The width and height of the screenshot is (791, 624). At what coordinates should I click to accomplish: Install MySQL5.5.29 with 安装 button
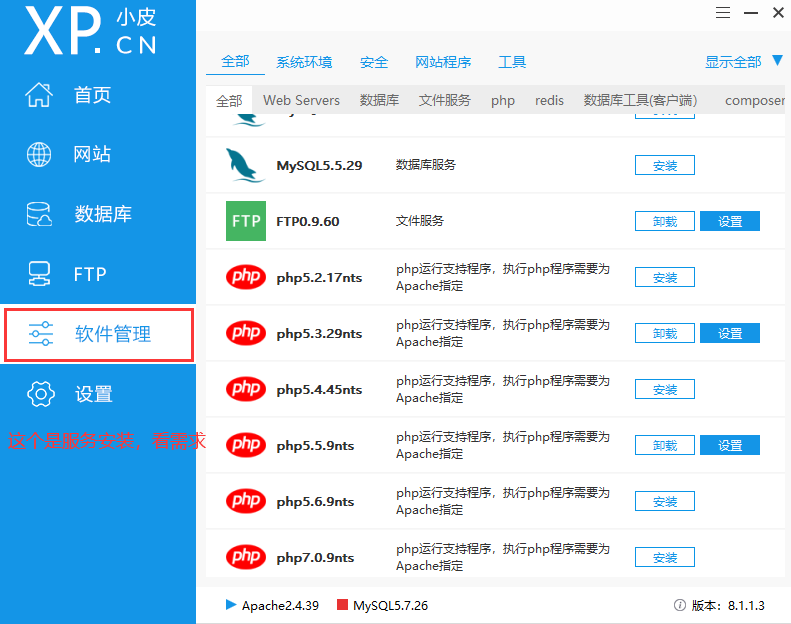coord(664,165)
